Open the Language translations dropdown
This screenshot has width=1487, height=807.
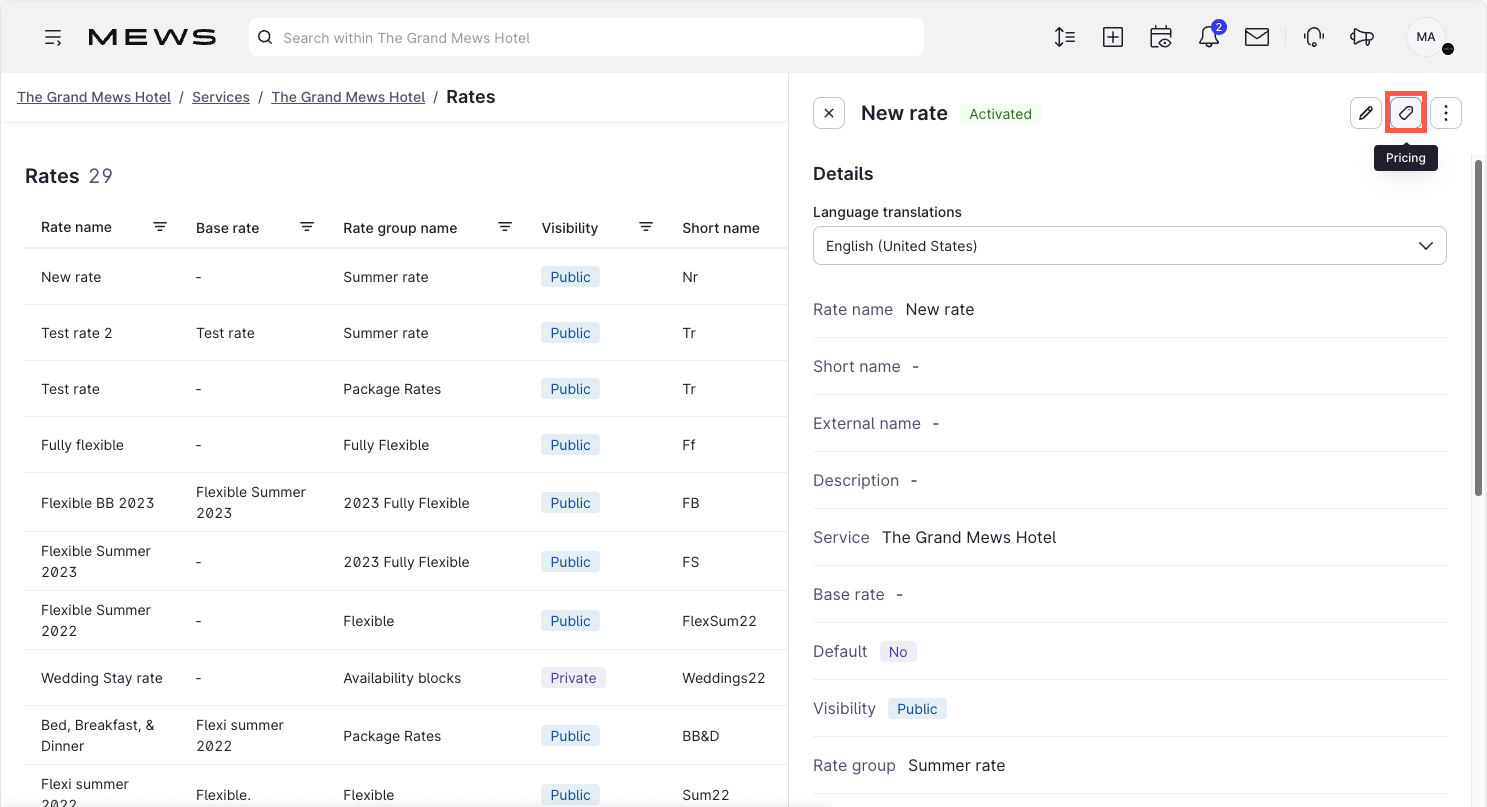click(1129, 245)
